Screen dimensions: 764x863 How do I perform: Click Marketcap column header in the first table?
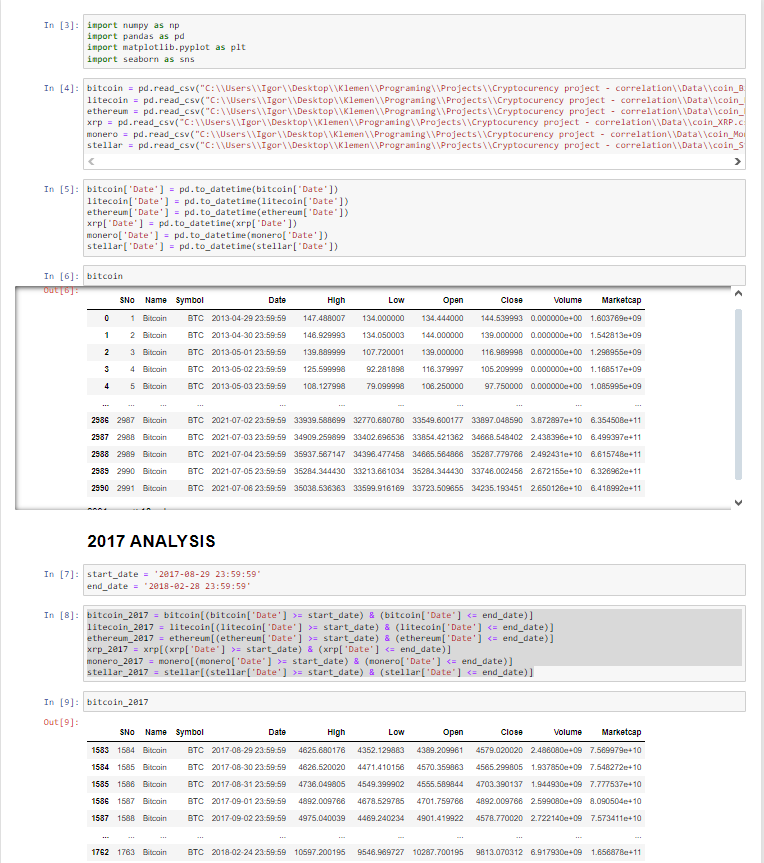tap(621, 299)
